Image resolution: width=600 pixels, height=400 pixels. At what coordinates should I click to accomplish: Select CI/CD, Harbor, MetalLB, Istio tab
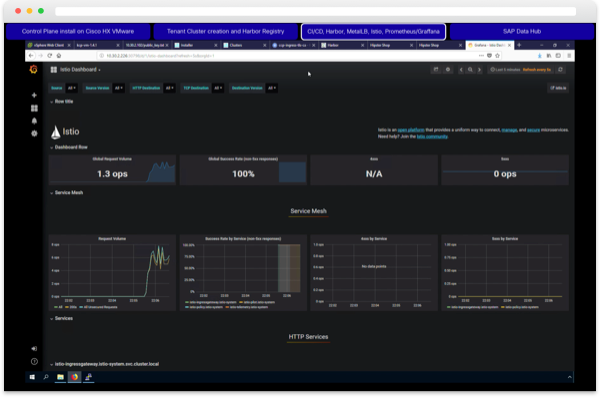tap(373, 31)
